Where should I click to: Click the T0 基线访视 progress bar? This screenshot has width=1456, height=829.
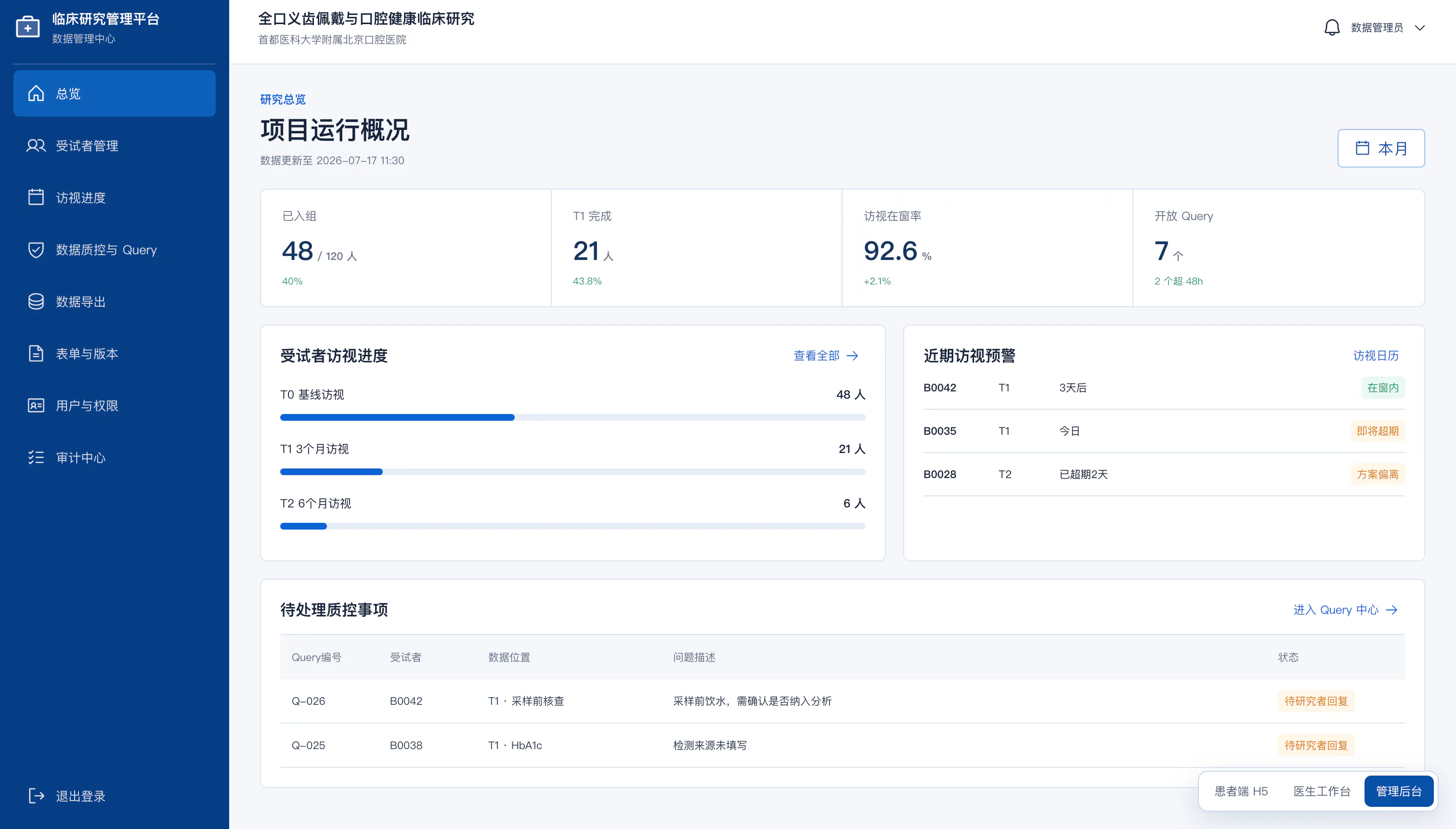point(572,417)
